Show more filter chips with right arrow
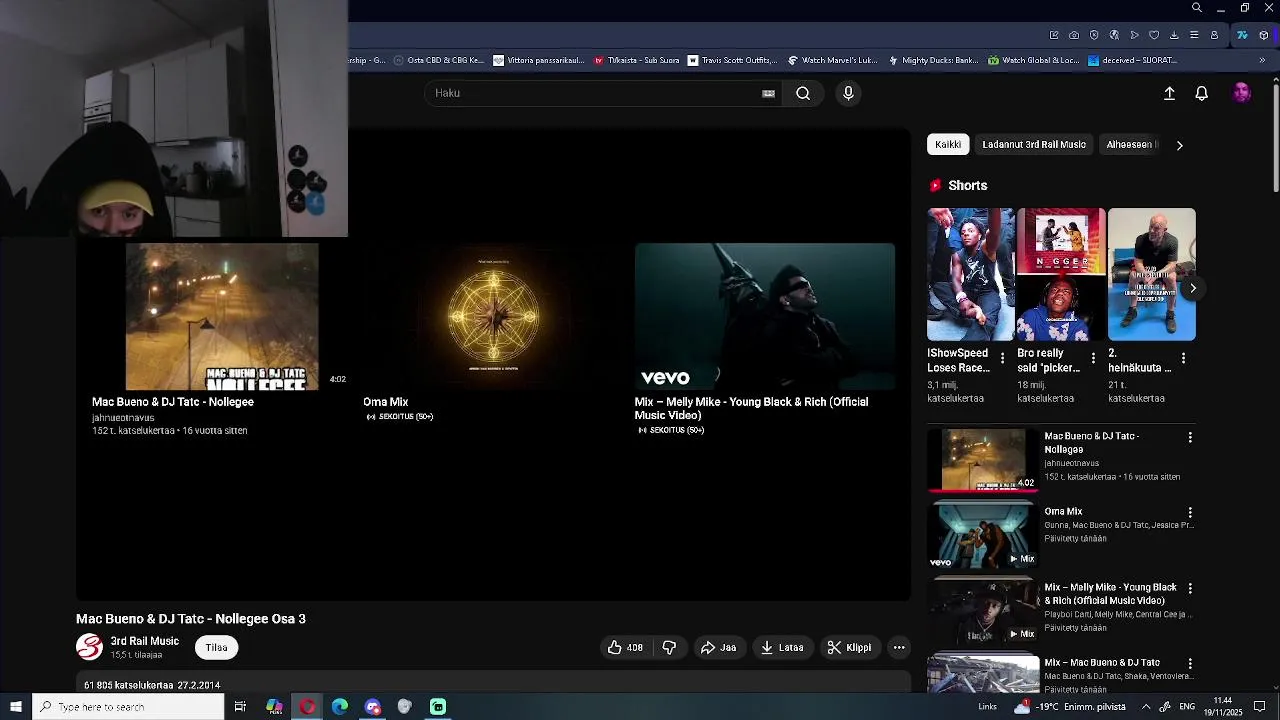Image resolution: width=1280 pixels, height=720 pixels. pos(1179,145)
